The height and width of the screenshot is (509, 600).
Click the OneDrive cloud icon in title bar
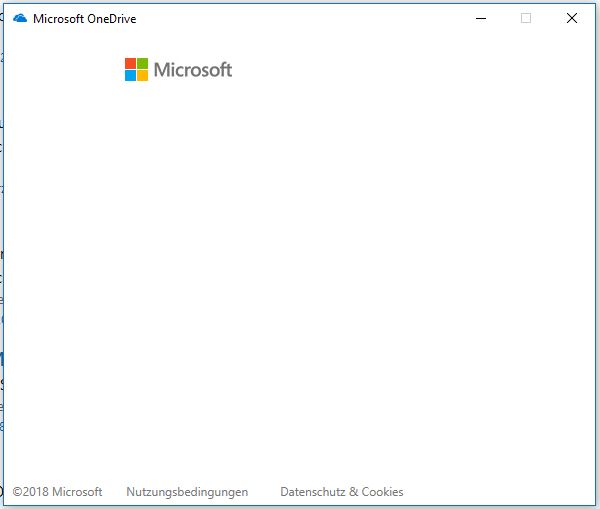[x=20, y=18]
